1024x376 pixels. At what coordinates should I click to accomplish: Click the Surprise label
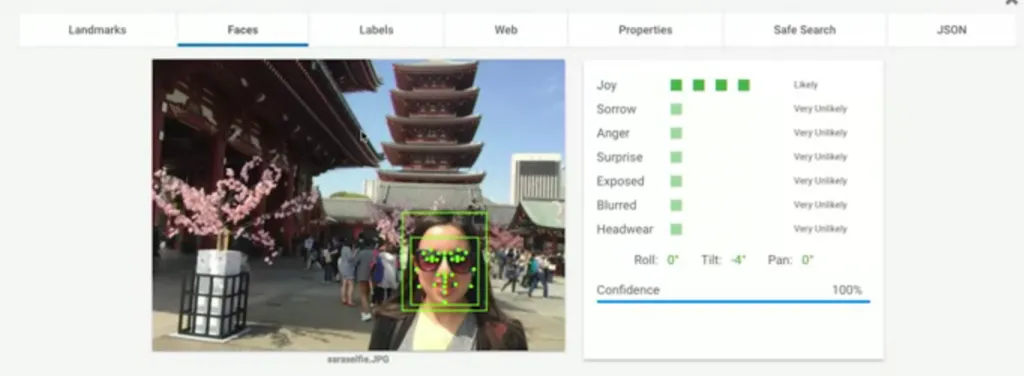pyautogui.click(x=619, y=157)
